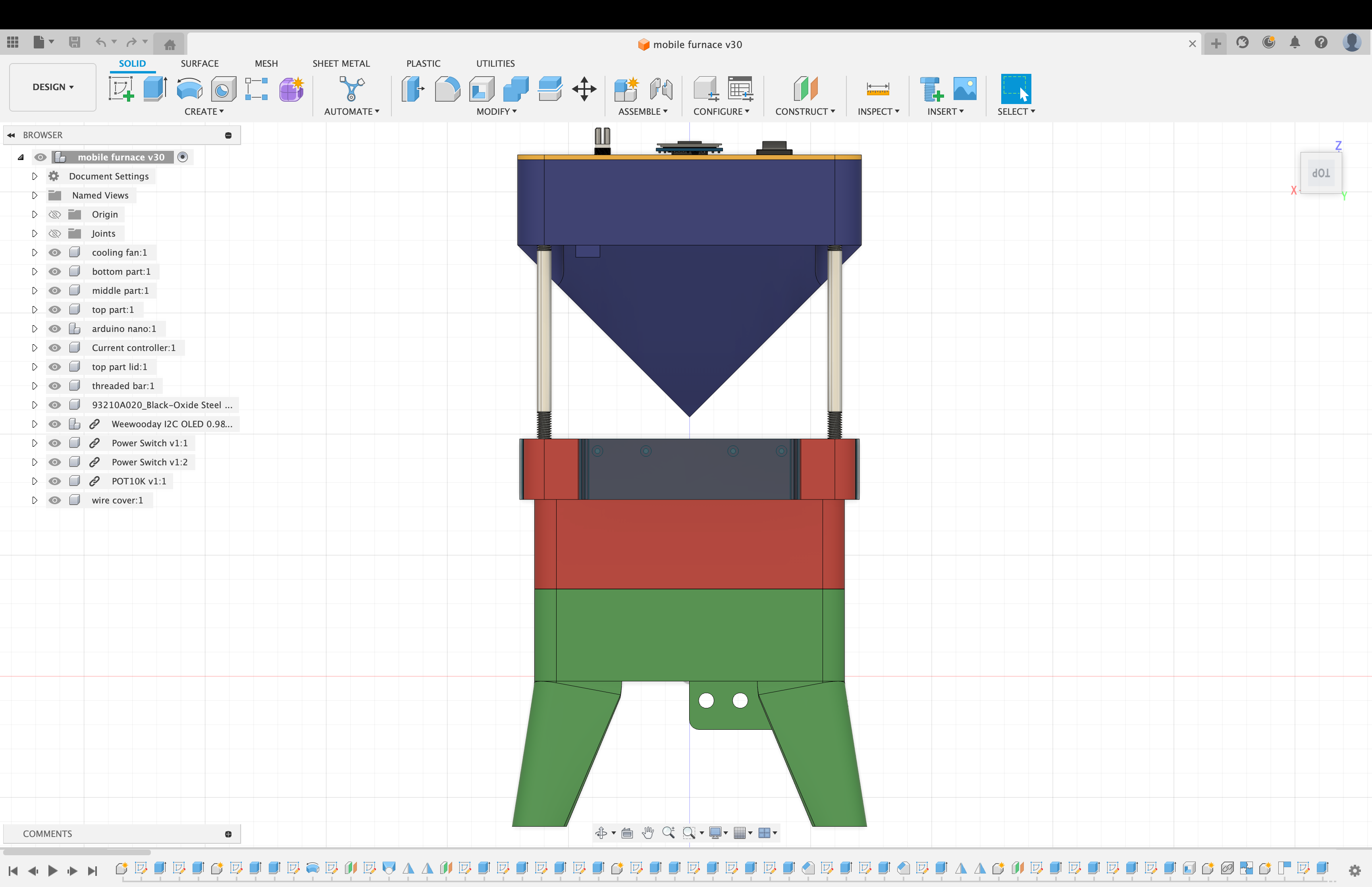This screenshot has width=1372, height=887.
Task: Open the DESIGN workspace dropdown
Action: coord(53,87)
